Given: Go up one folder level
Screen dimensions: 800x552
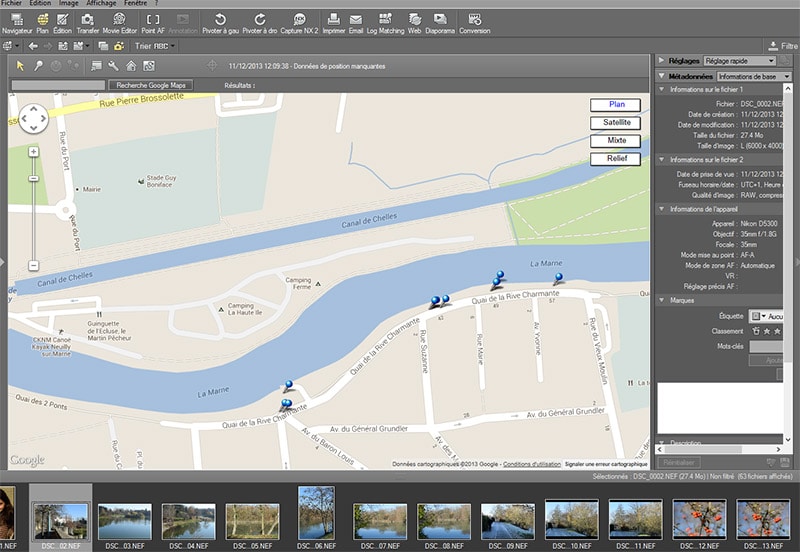Looking at the screenshot, I should pyautogui.click(x=63, y=46).
